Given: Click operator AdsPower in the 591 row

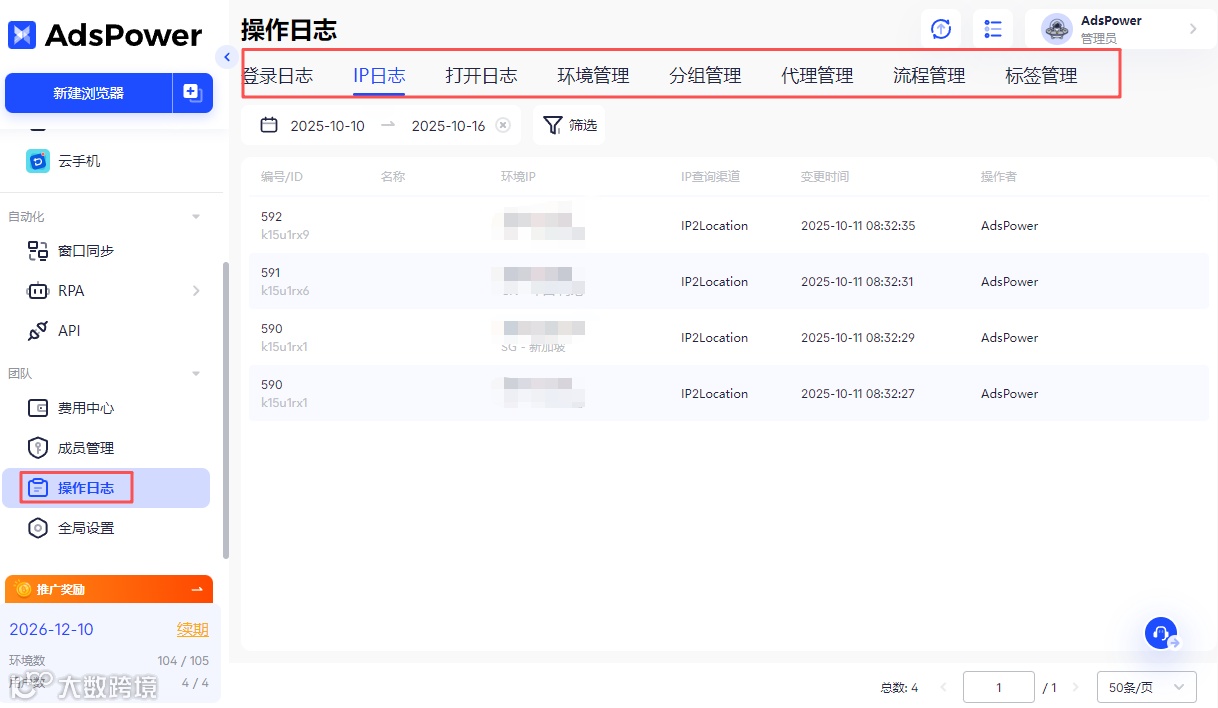Looking at the screenshot, I should pos(1009,282).
